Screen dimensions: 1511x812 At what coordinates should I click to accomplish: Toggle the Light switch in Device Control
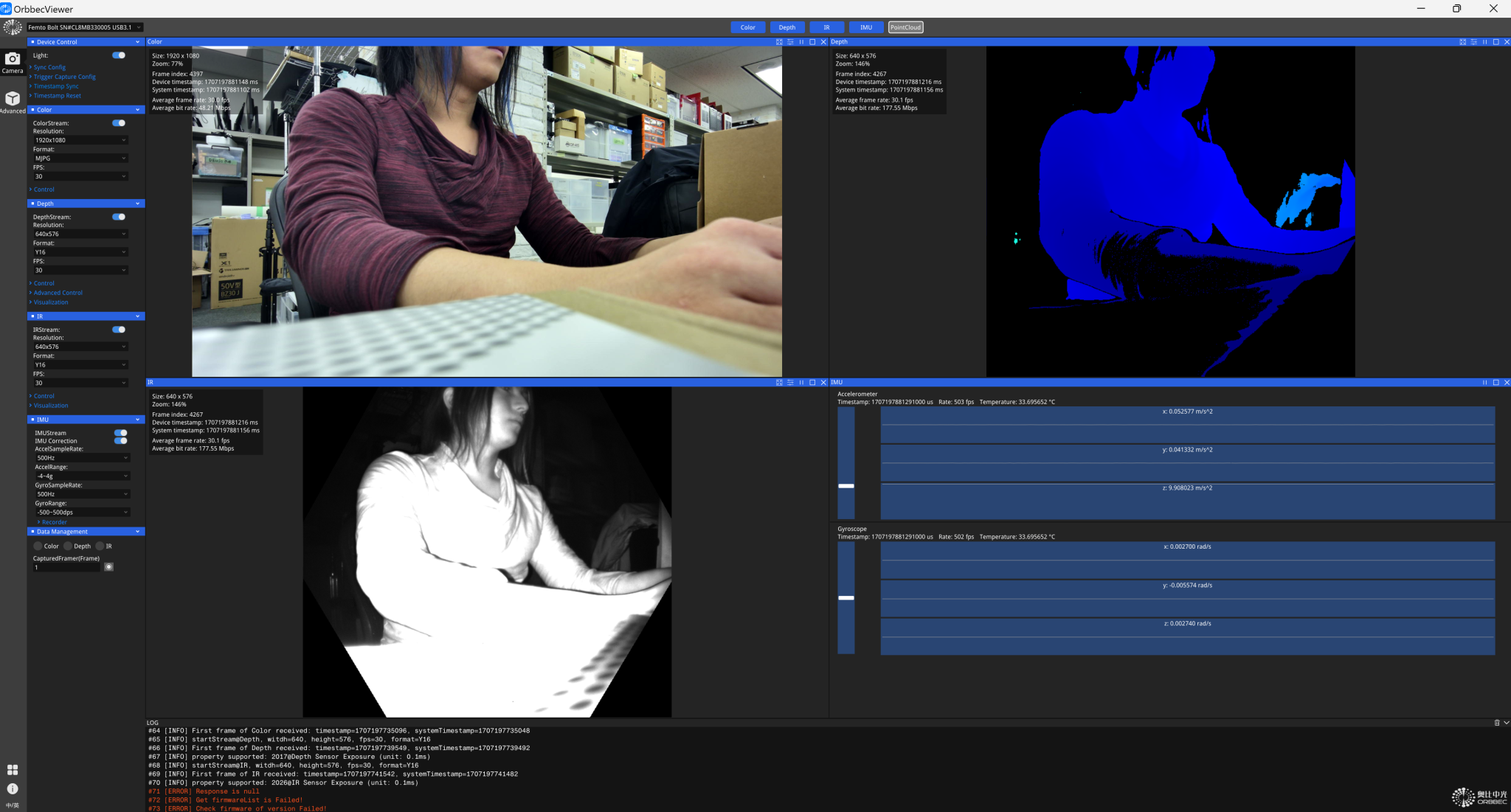118,55
